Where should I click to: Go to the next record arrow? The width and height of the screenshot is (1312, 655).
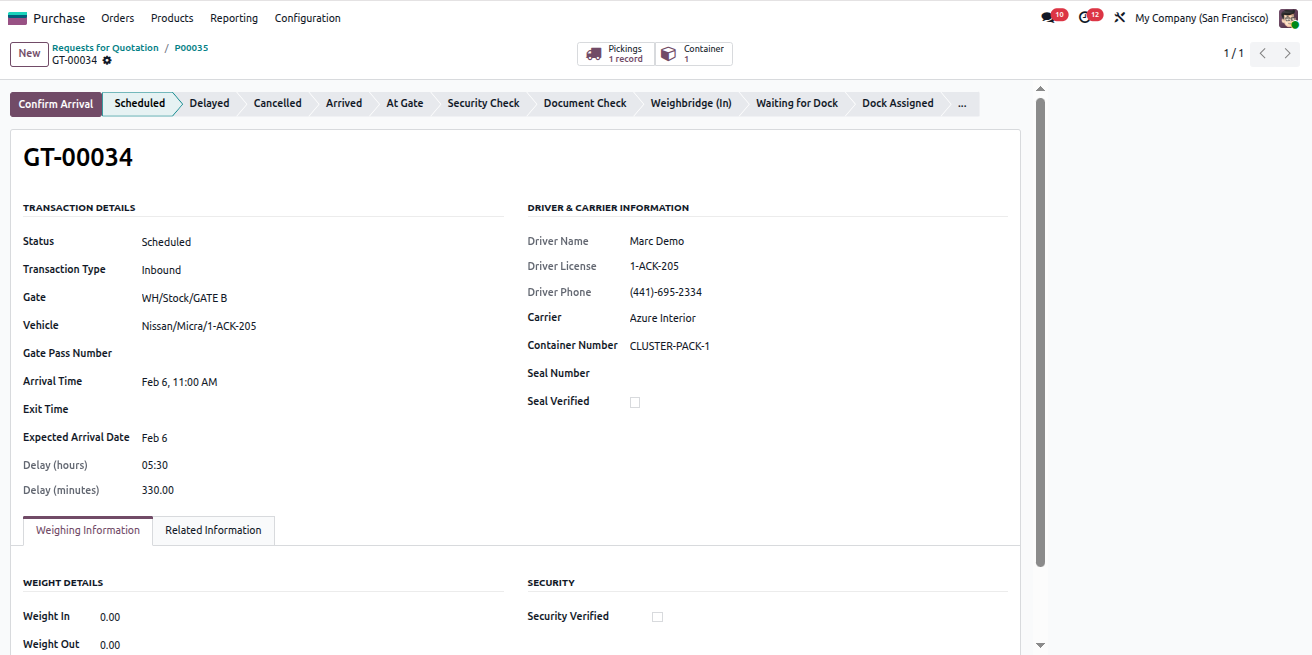click(x=1288, y=54)
